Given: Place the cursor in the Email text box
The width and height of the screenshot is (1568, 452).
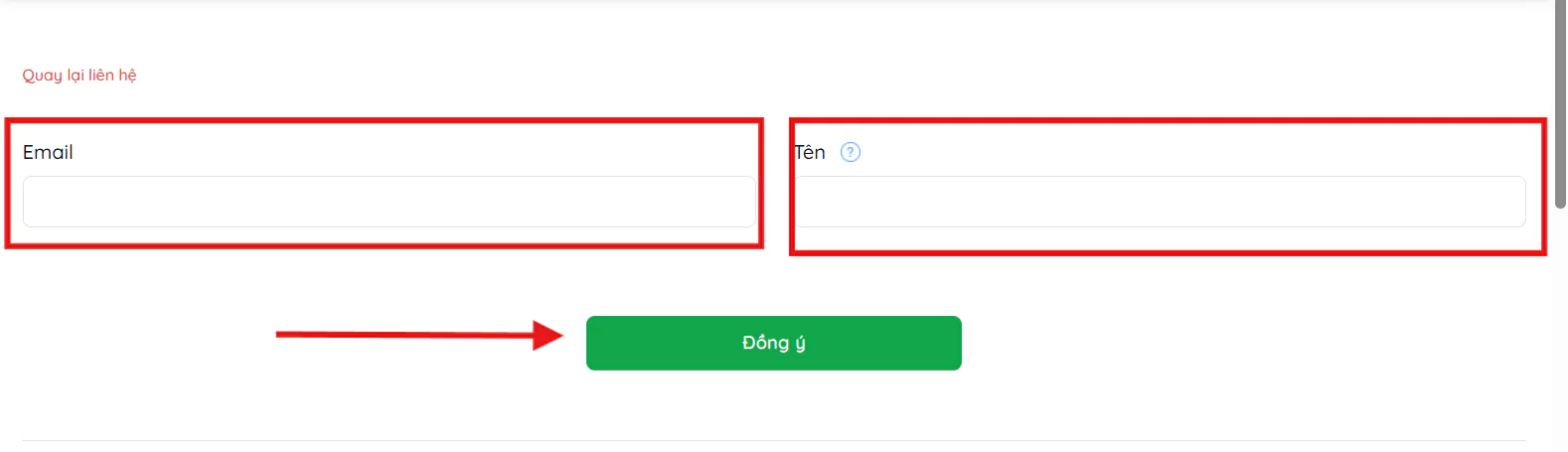Looking at the screenshot, I should point(389,202).
